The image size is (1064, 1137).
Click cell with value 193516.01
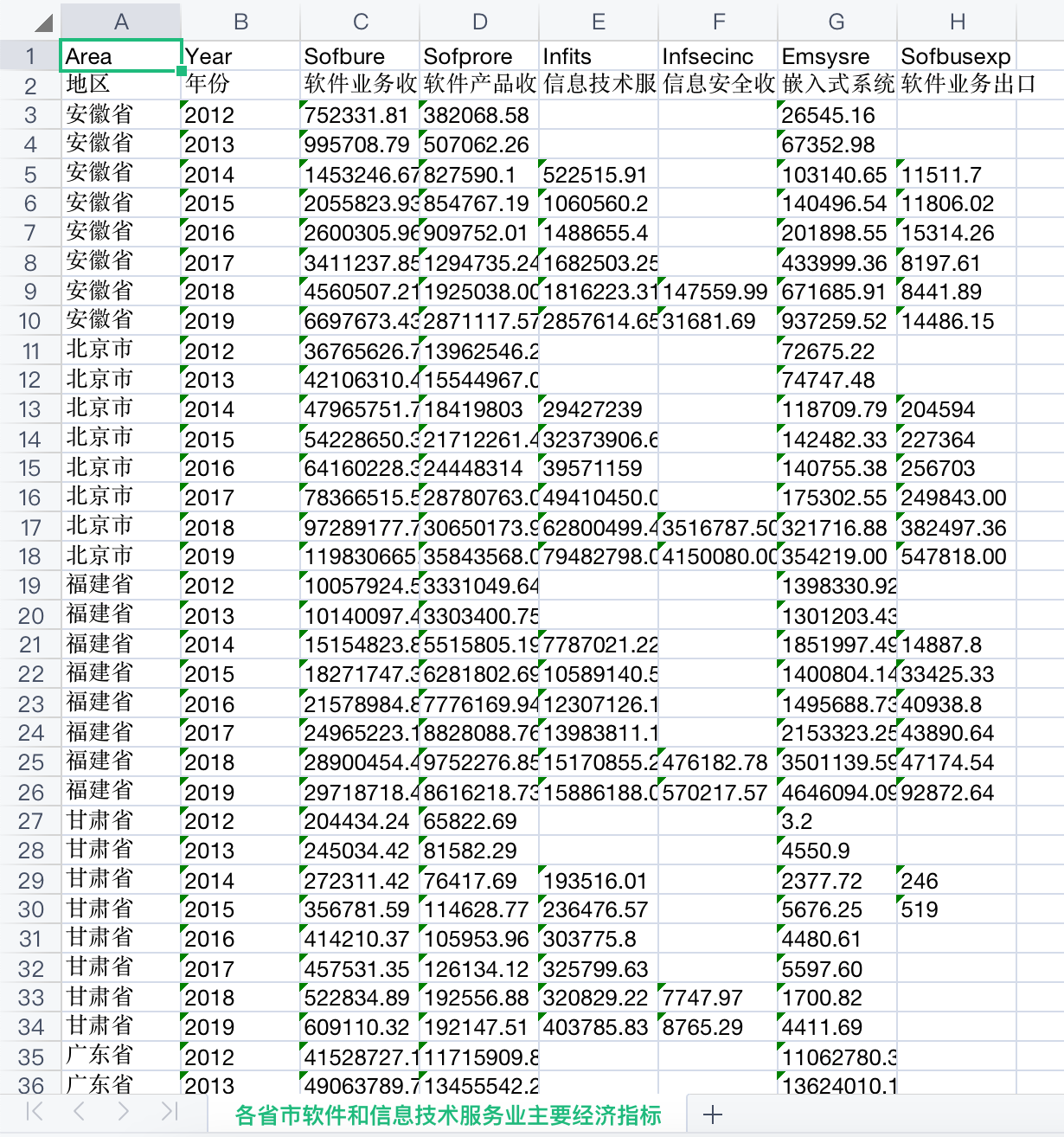tap(599, 880)
